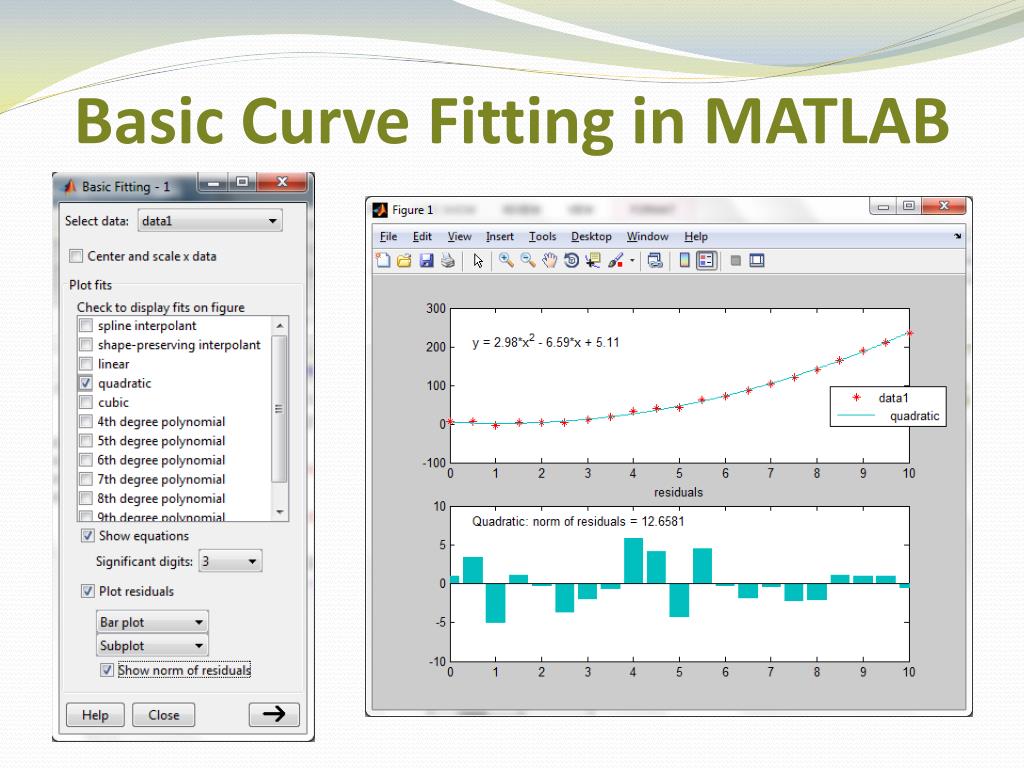Image resolution: width=1024 pixels, height=768 pixels.
Task: Click the quadratic equation text on plot
Action: (x=545, y=341)
